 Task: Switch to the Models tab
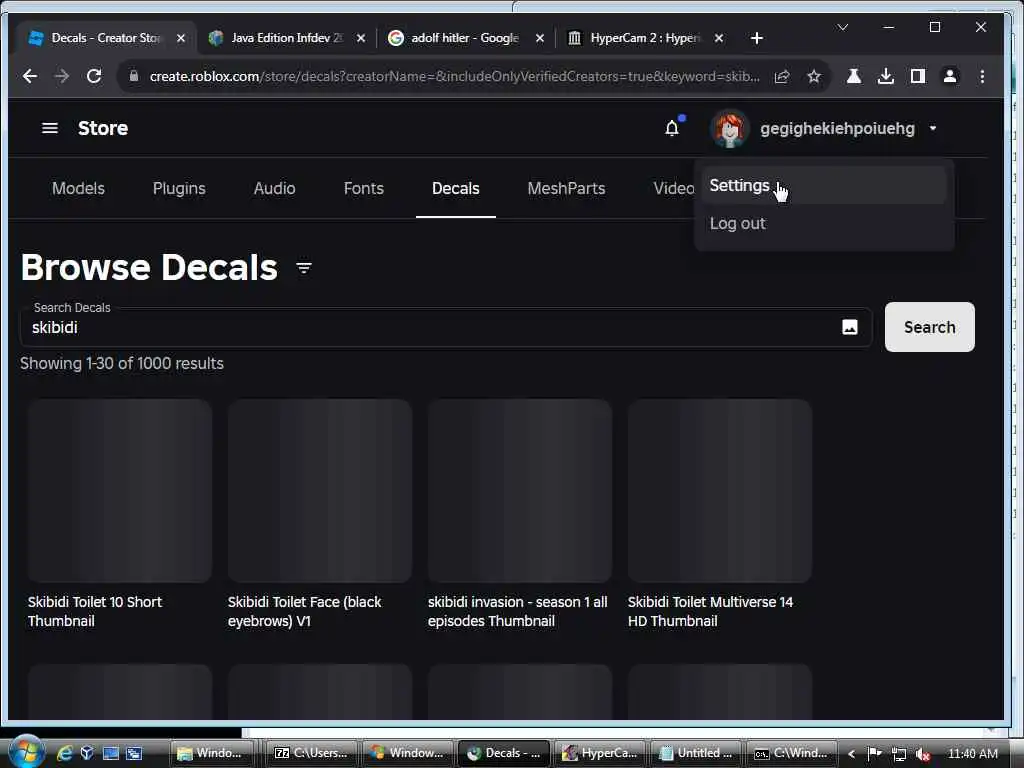pos(78,188)
